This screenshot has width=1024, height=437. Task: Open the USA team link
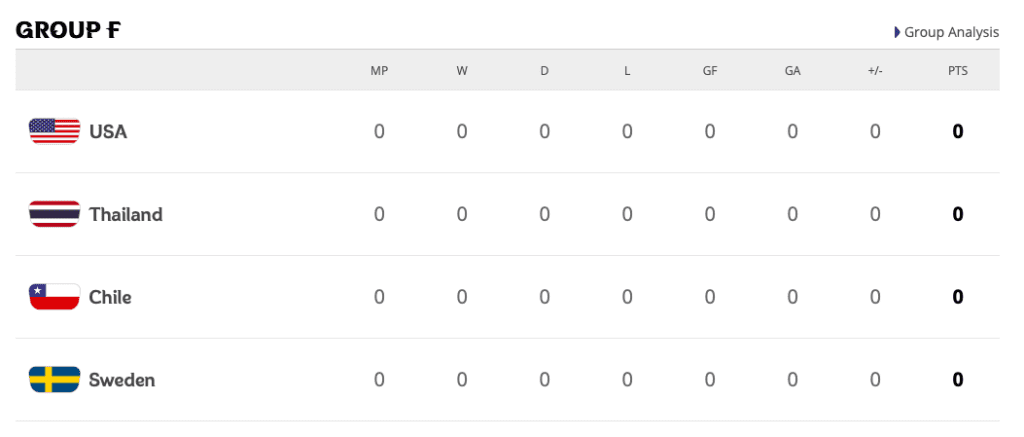[108, 131]
